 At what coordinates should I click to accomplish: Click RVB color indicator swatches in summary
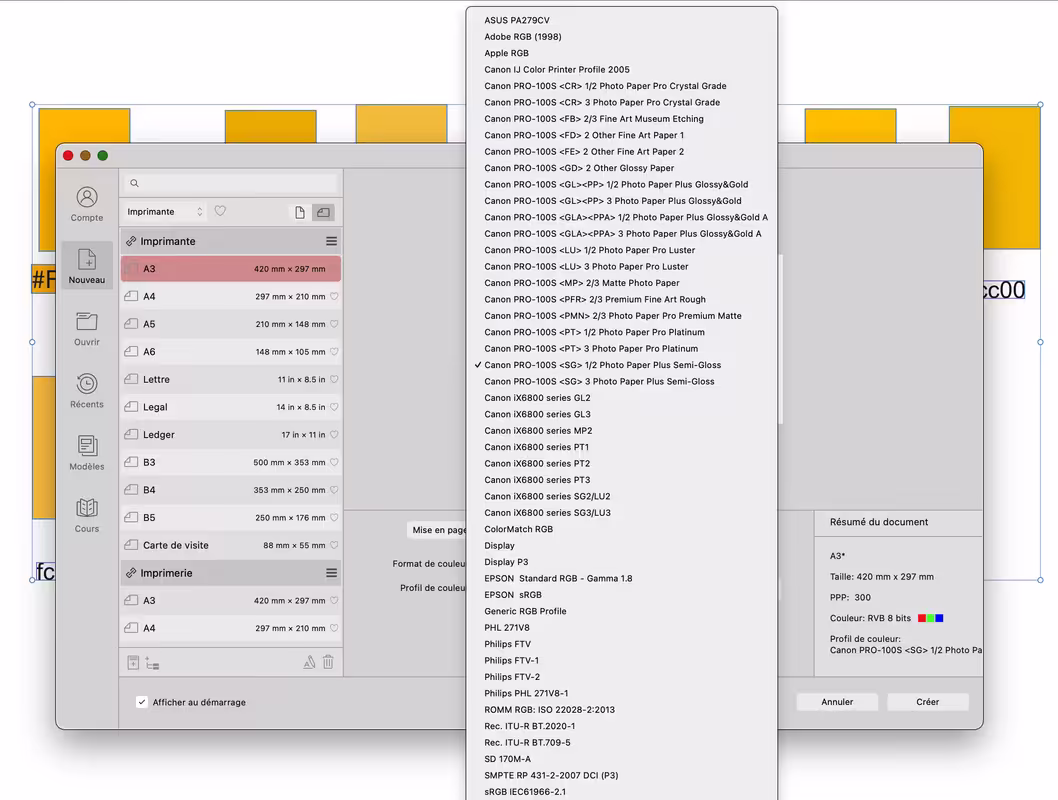930,618
